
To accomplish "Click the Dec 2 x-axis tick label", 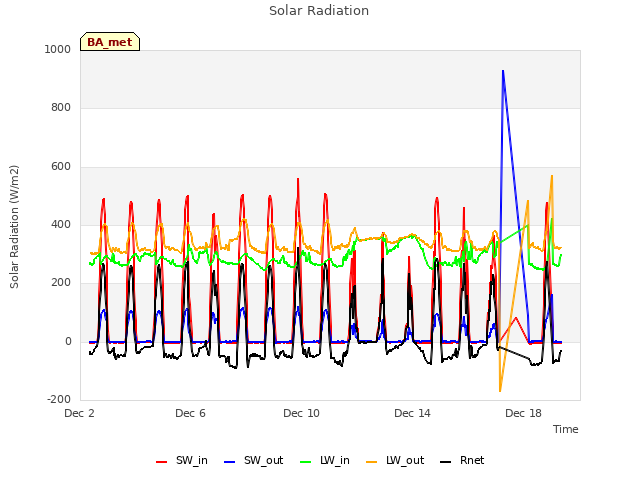I will [79, 413].
